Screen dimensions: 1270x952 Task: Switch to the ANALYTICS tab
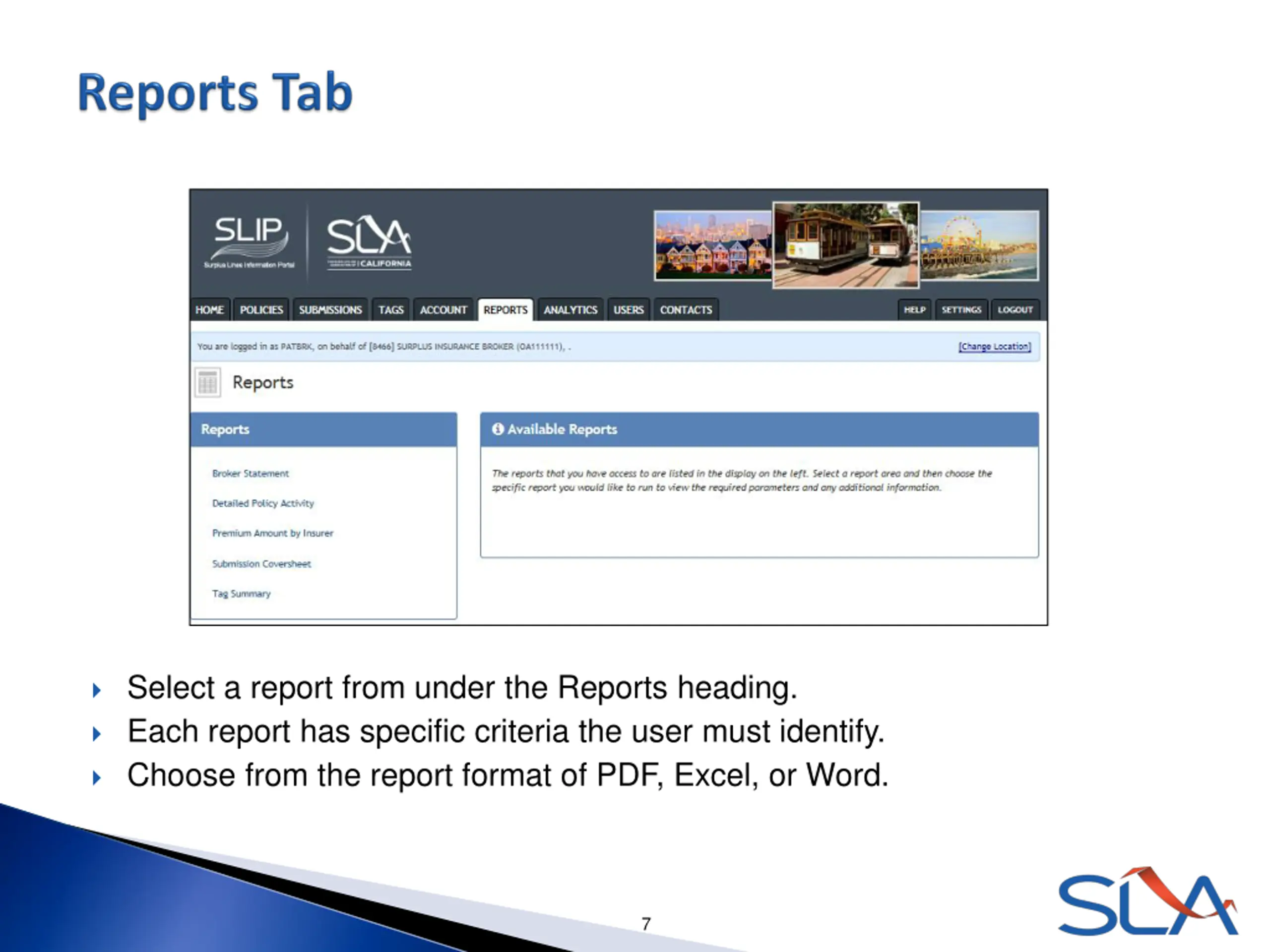(571, 310)
